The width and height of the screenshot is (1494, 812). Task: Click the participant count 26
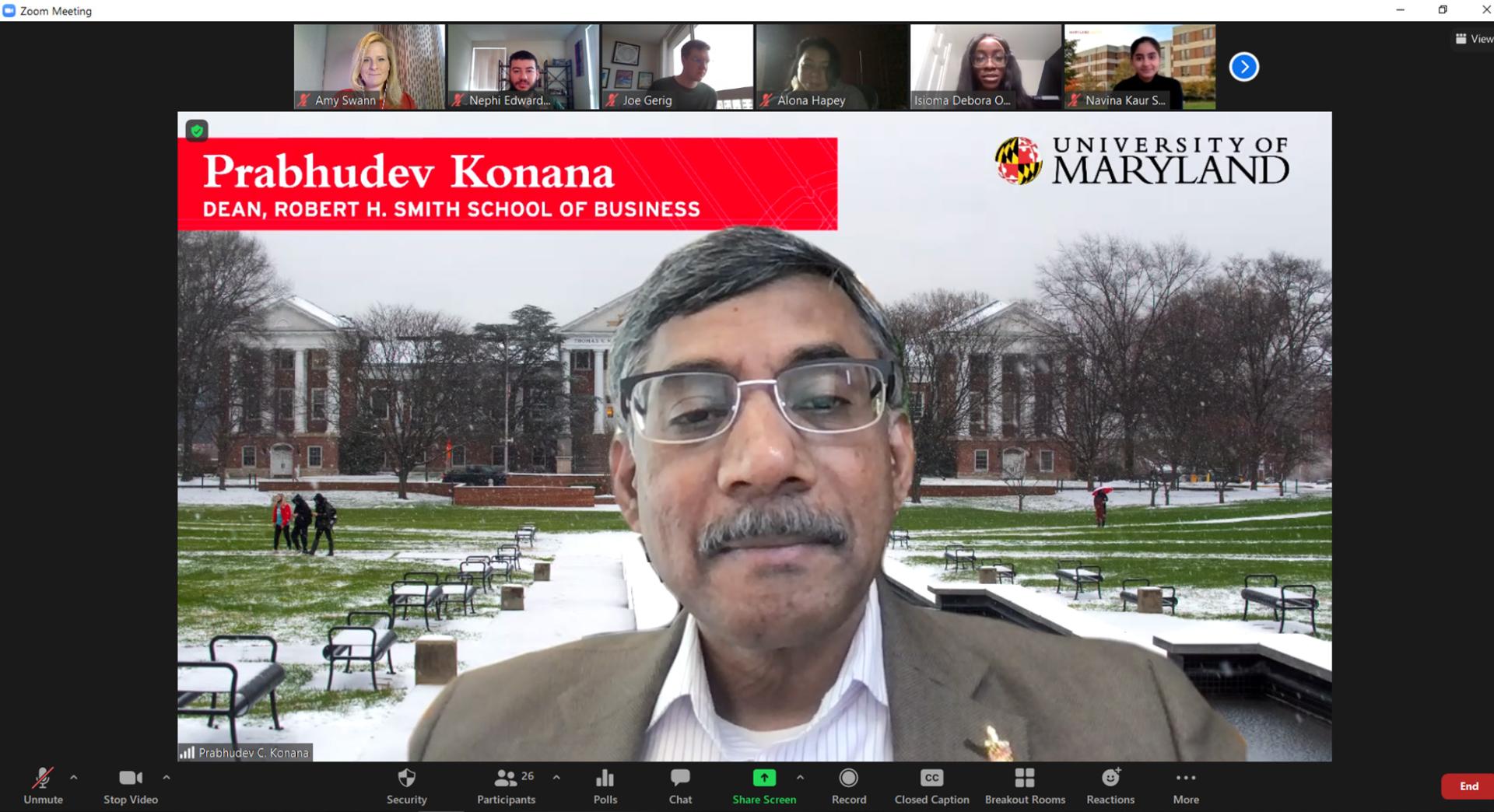point(528,776)
